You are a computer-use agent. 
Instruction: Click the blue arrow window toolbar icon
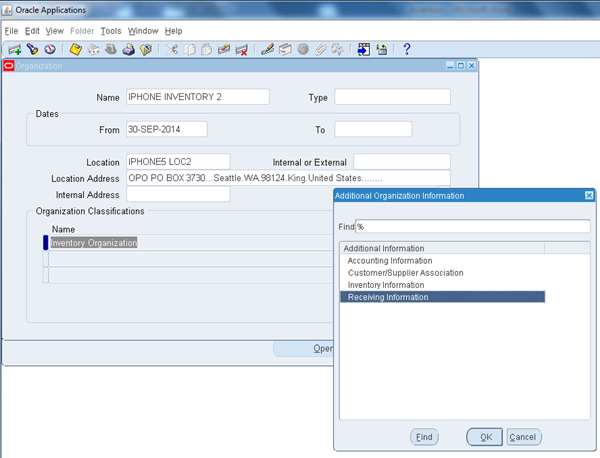tap(364, 49)
